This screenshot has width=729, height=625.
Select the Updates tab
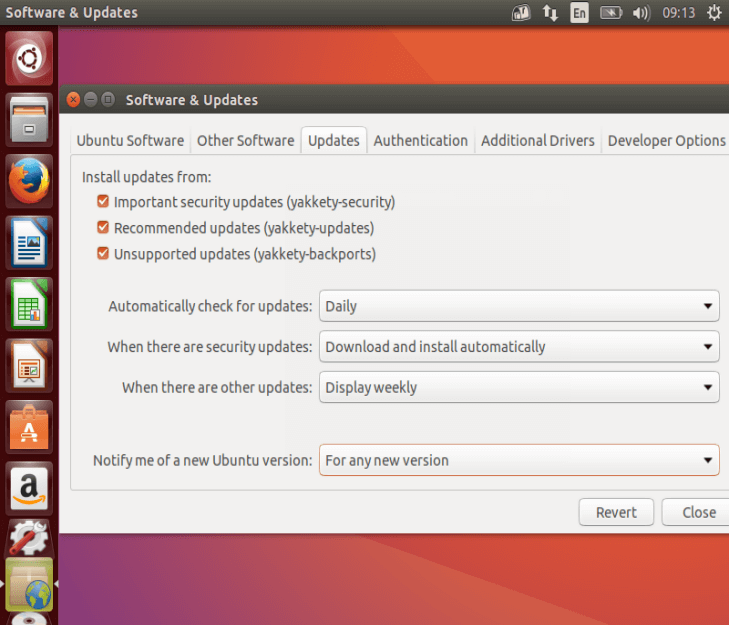click(334, 140)
